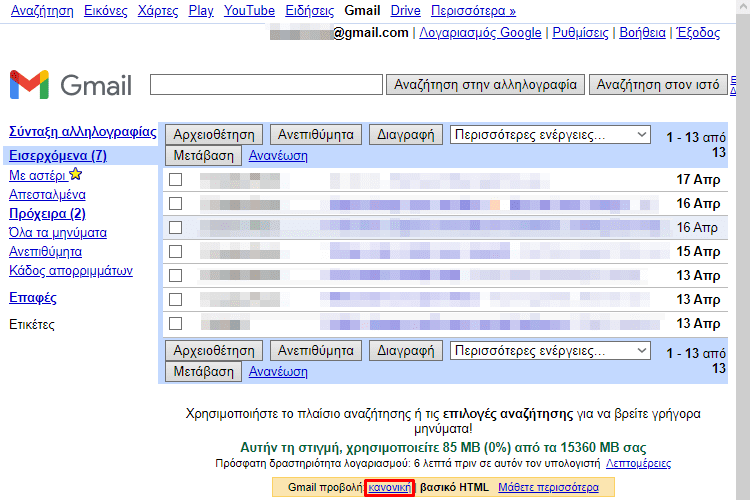The width and height of the screenshot is (750, 500).
Task: Click the star icon next to Με αστέρι
Action: [x=76, y=174]
